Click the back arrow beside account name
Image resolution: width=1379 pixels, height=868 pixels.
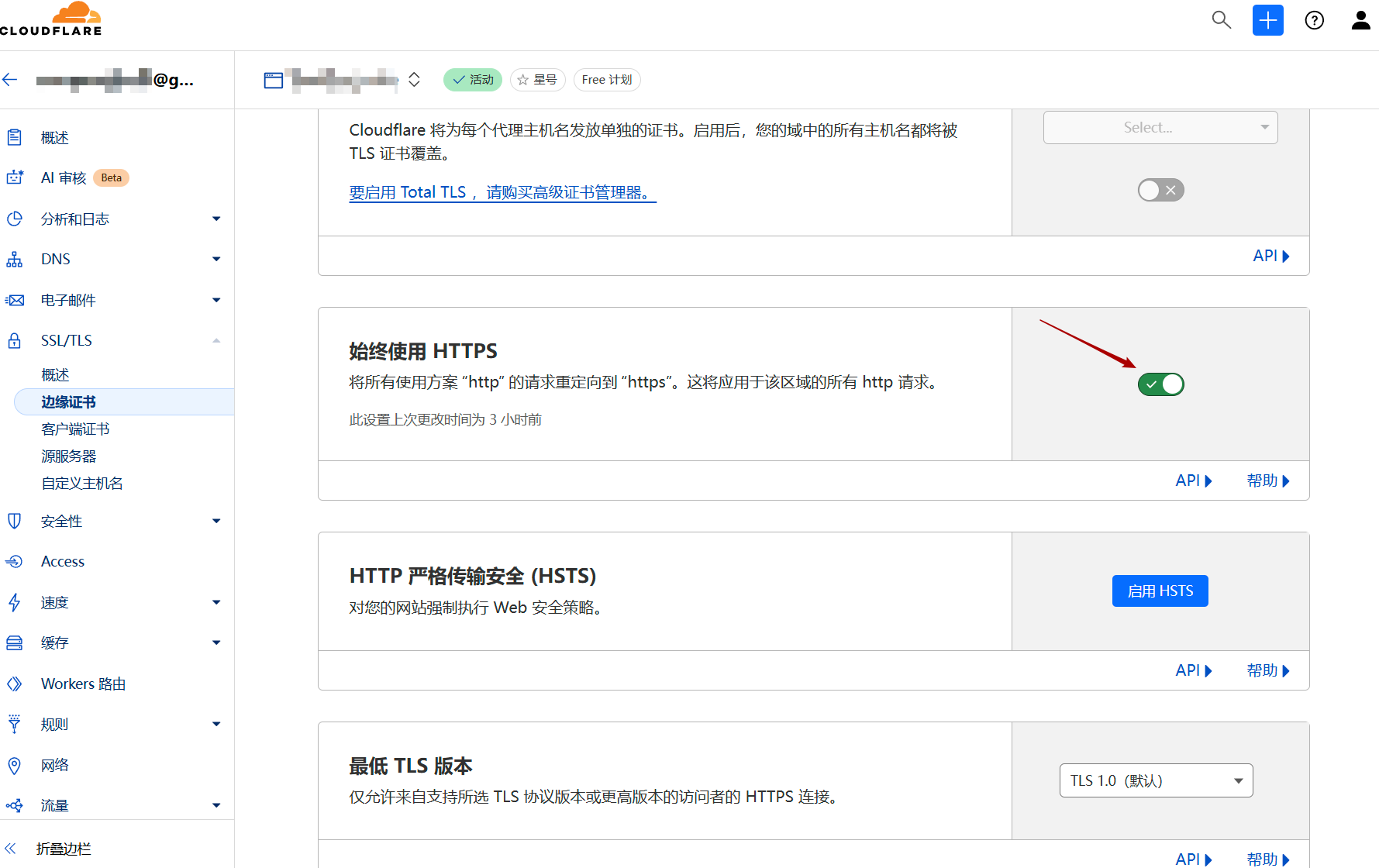tap(10, 79)
